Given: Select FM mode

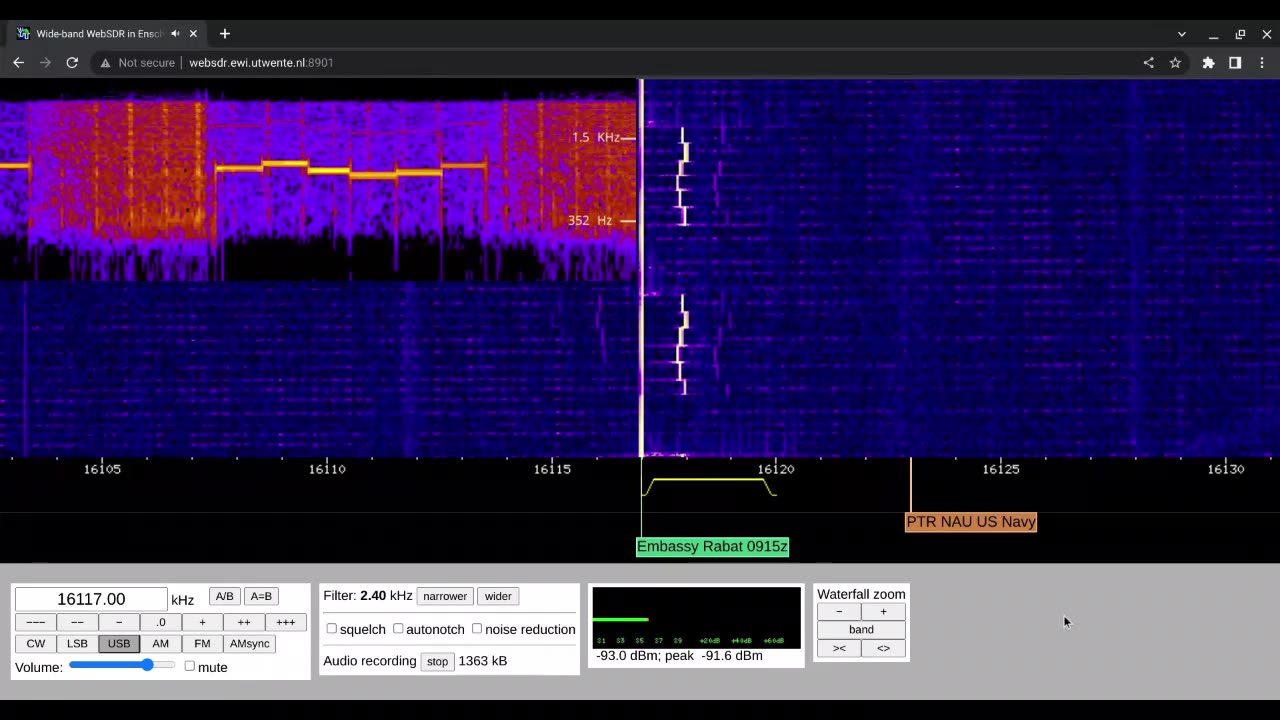Looking at the screenshot, I should tap(202, 643).
